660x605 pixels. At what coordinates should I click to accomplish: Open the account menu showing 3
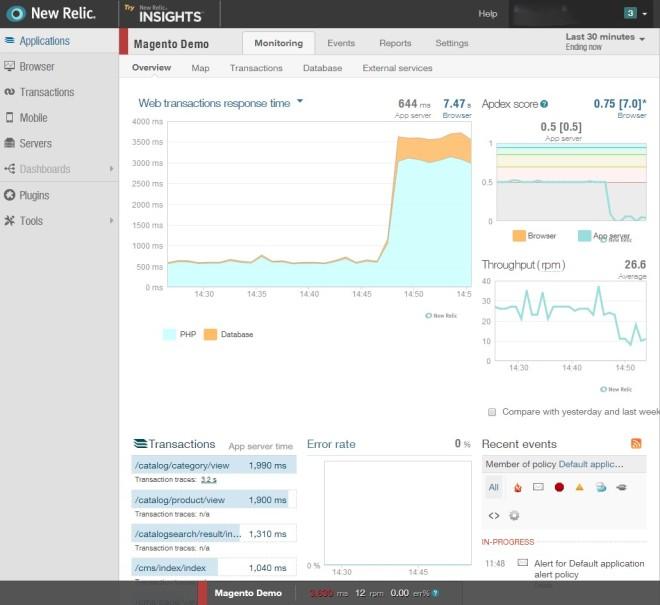click(636, 13)
